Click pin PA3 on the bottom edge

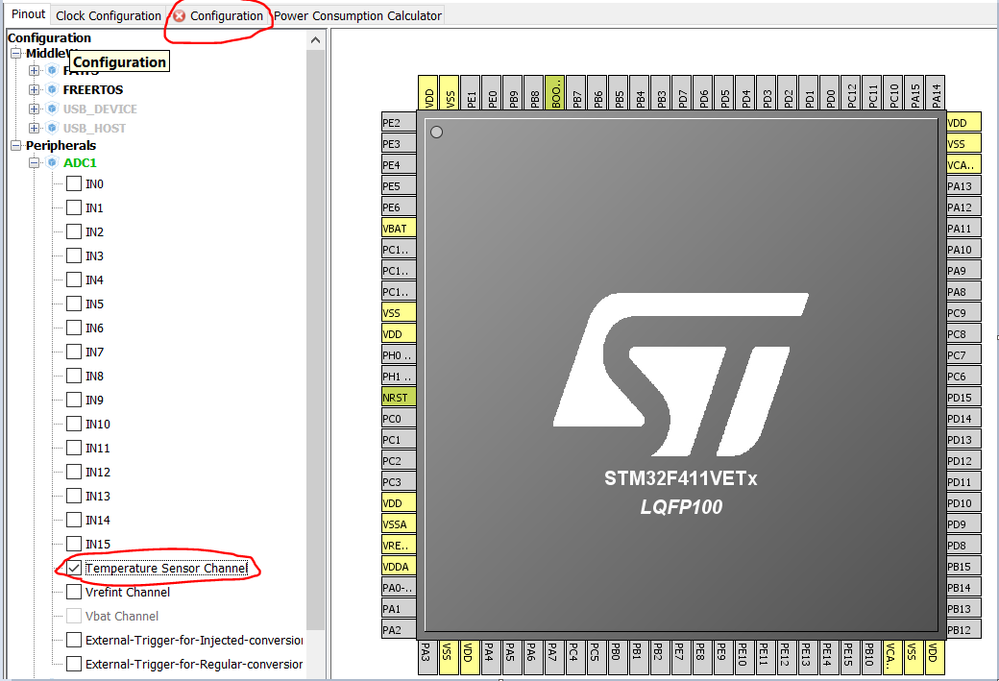click(x=426, y=657)
